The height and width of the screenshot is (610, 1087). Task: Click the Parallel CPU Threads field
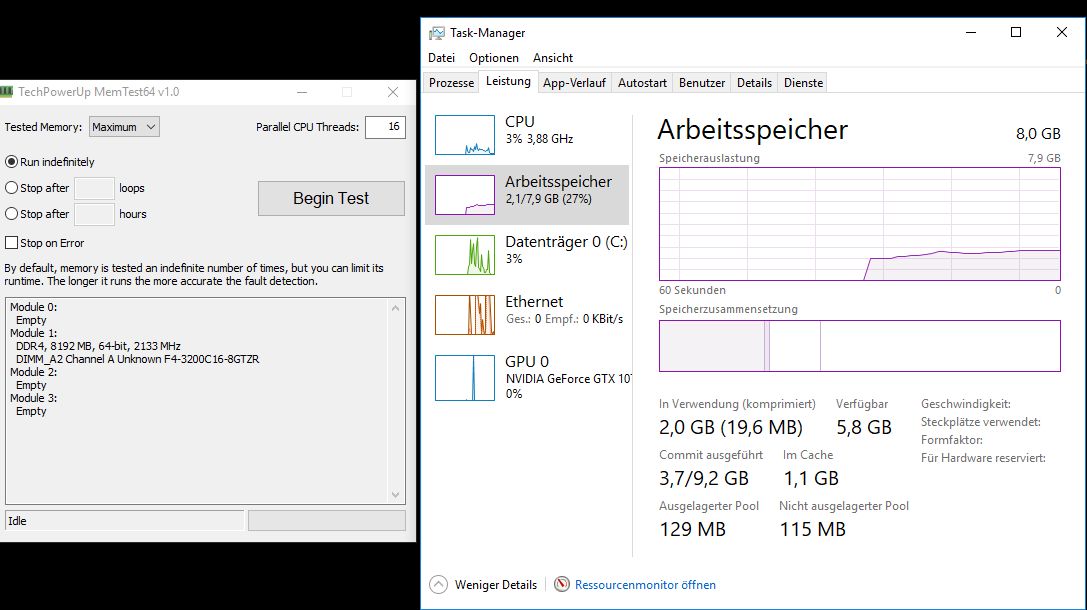click(385, 127)
